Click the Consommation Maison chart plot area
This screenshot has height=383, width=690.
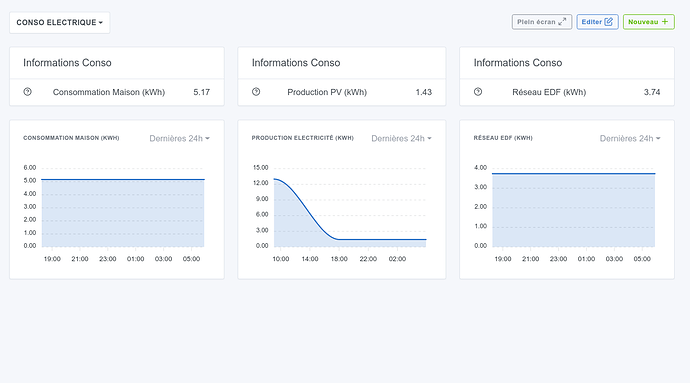coord(123,207)
